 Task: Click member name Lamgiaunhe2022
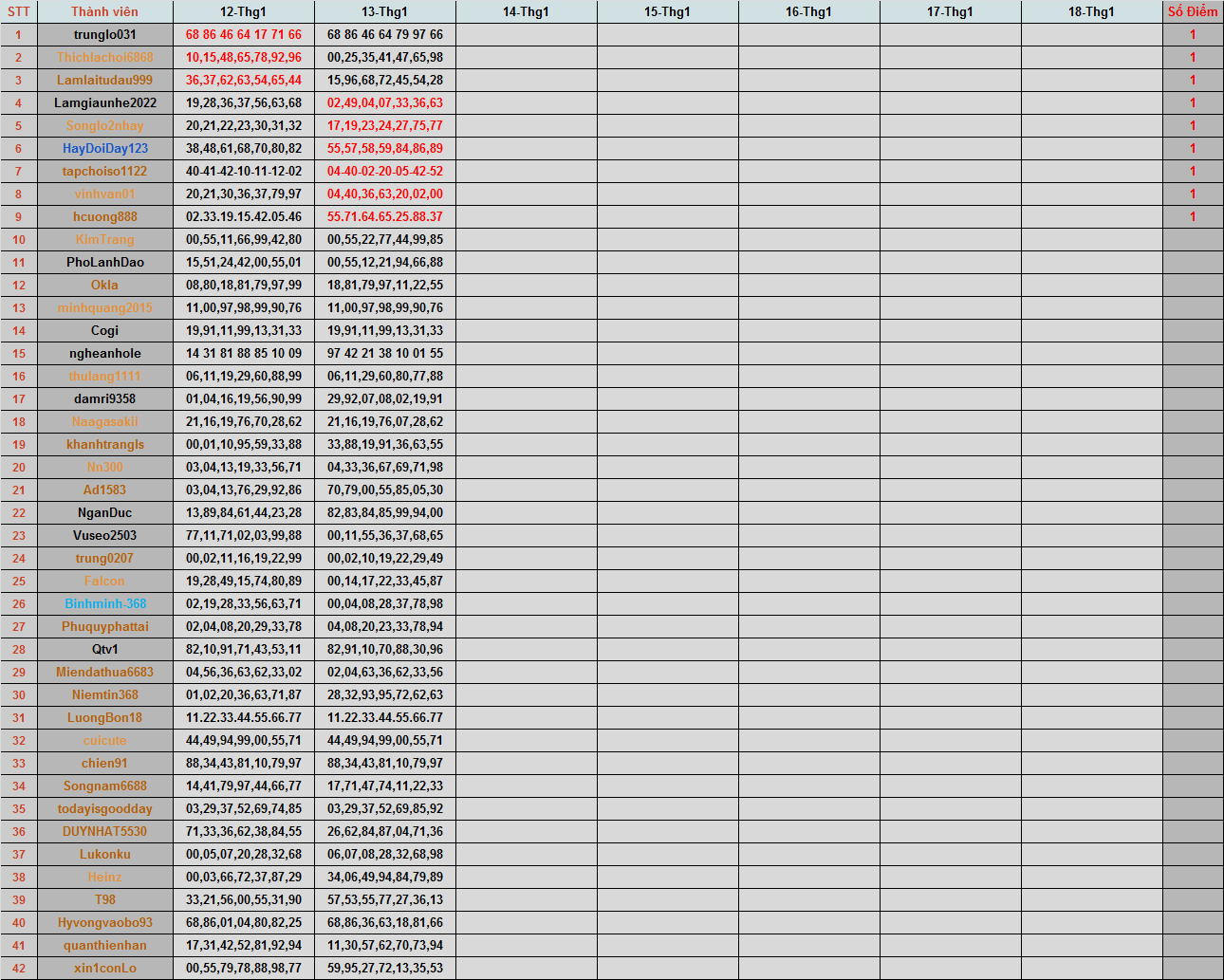point(104,102)
